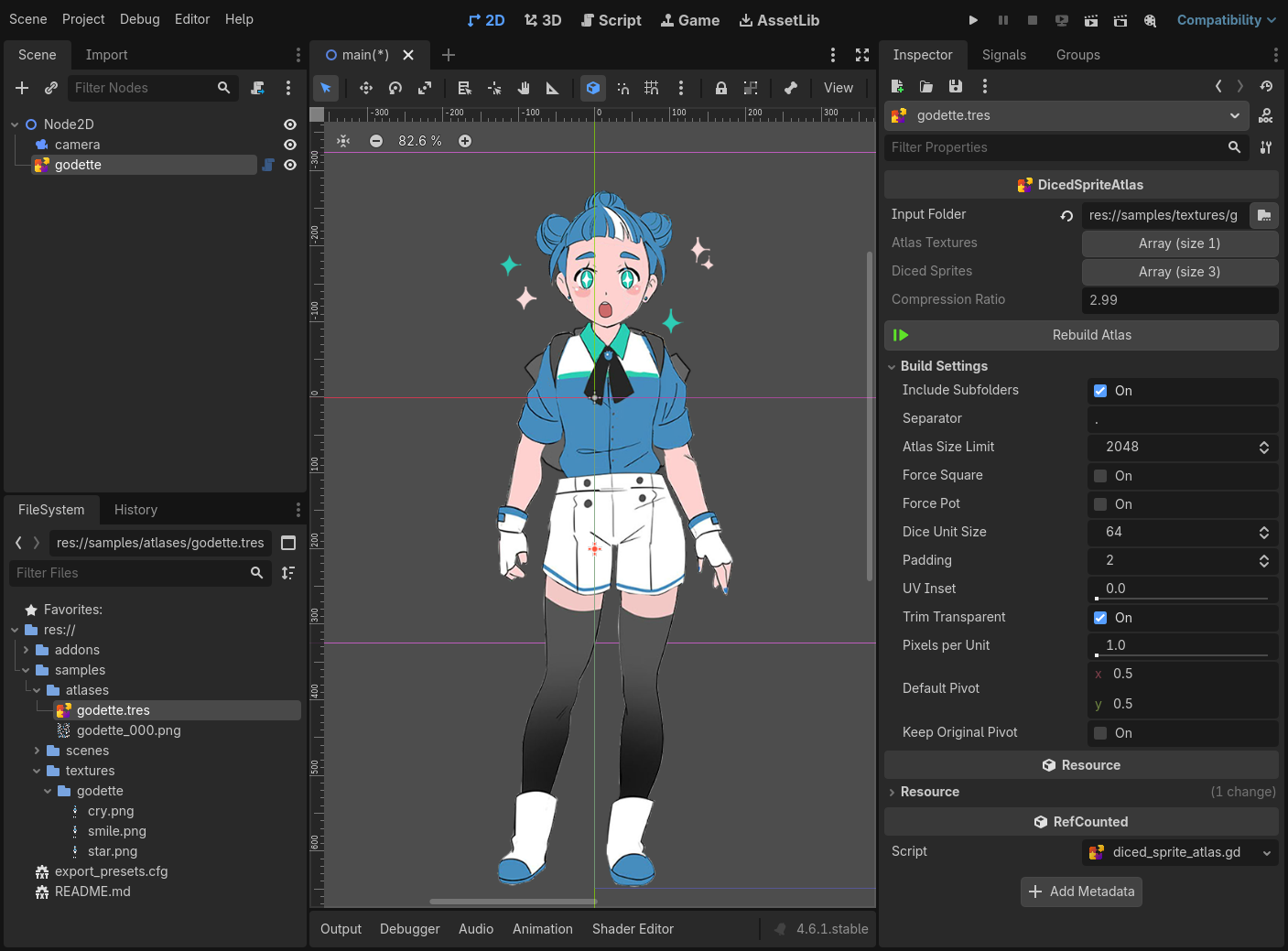Activate the Rotate mode tool
This screenshot has width=1288, height=951.
tap(395, 88)
